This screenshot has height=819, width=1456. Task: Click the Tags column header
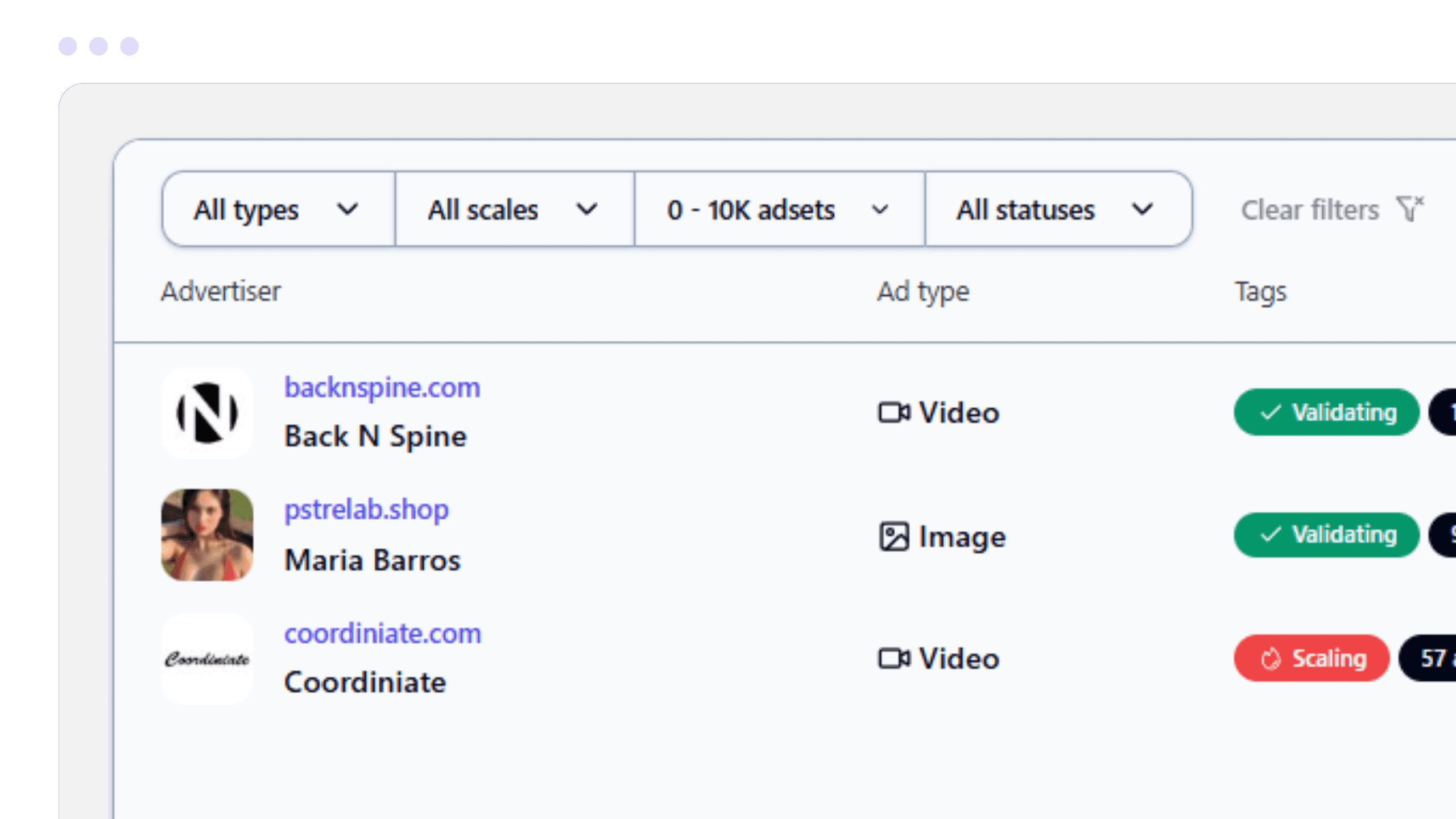click(x=1260, y=292)
